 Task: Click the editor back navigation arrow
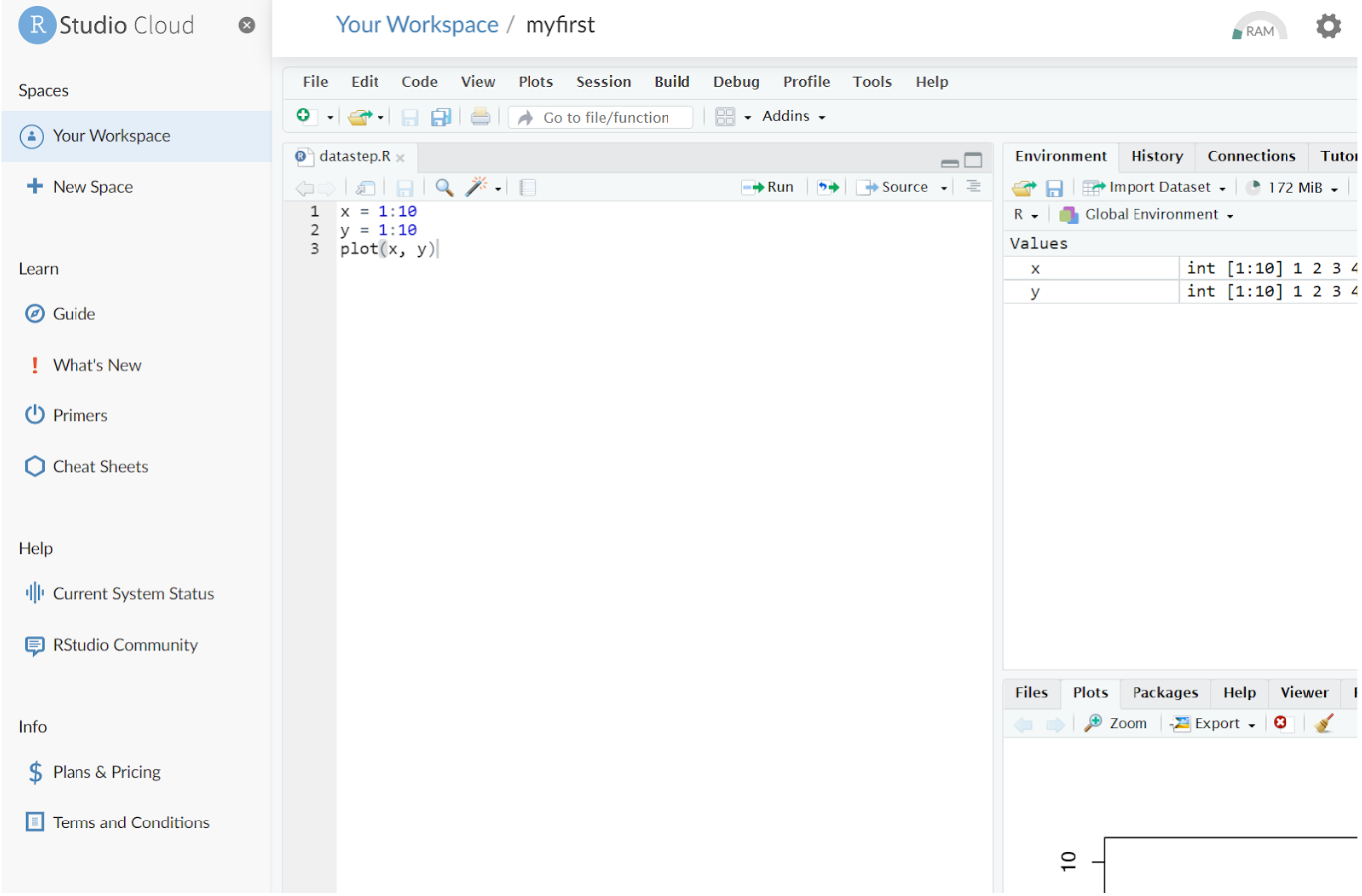pyautogui.click(x=304, y=188)
